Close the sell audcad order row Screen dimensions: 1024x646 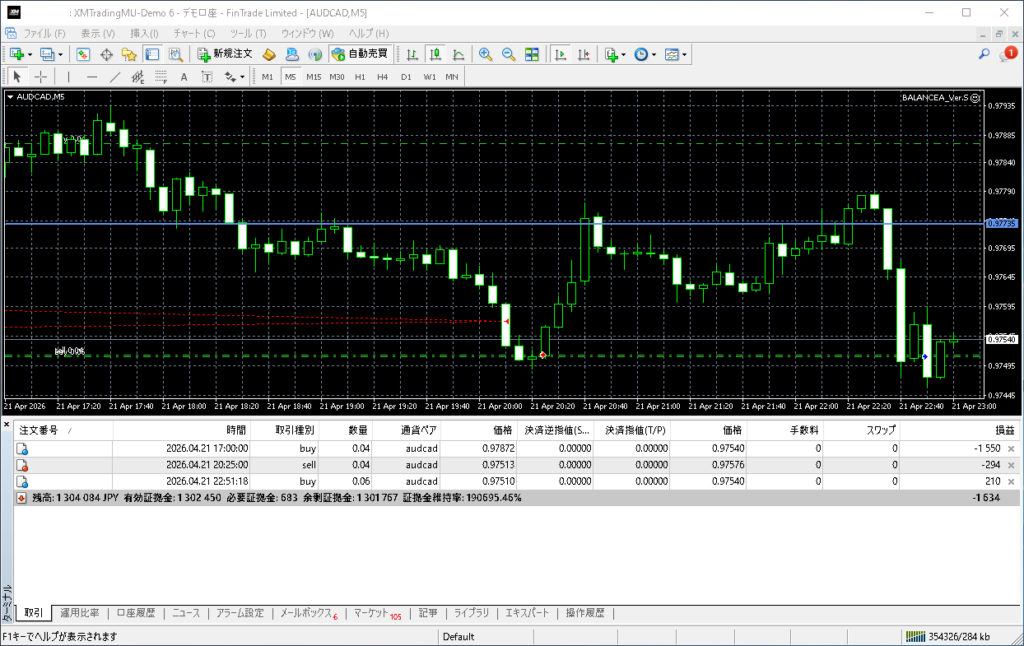pyautogui.click(x=1010, y=465)
